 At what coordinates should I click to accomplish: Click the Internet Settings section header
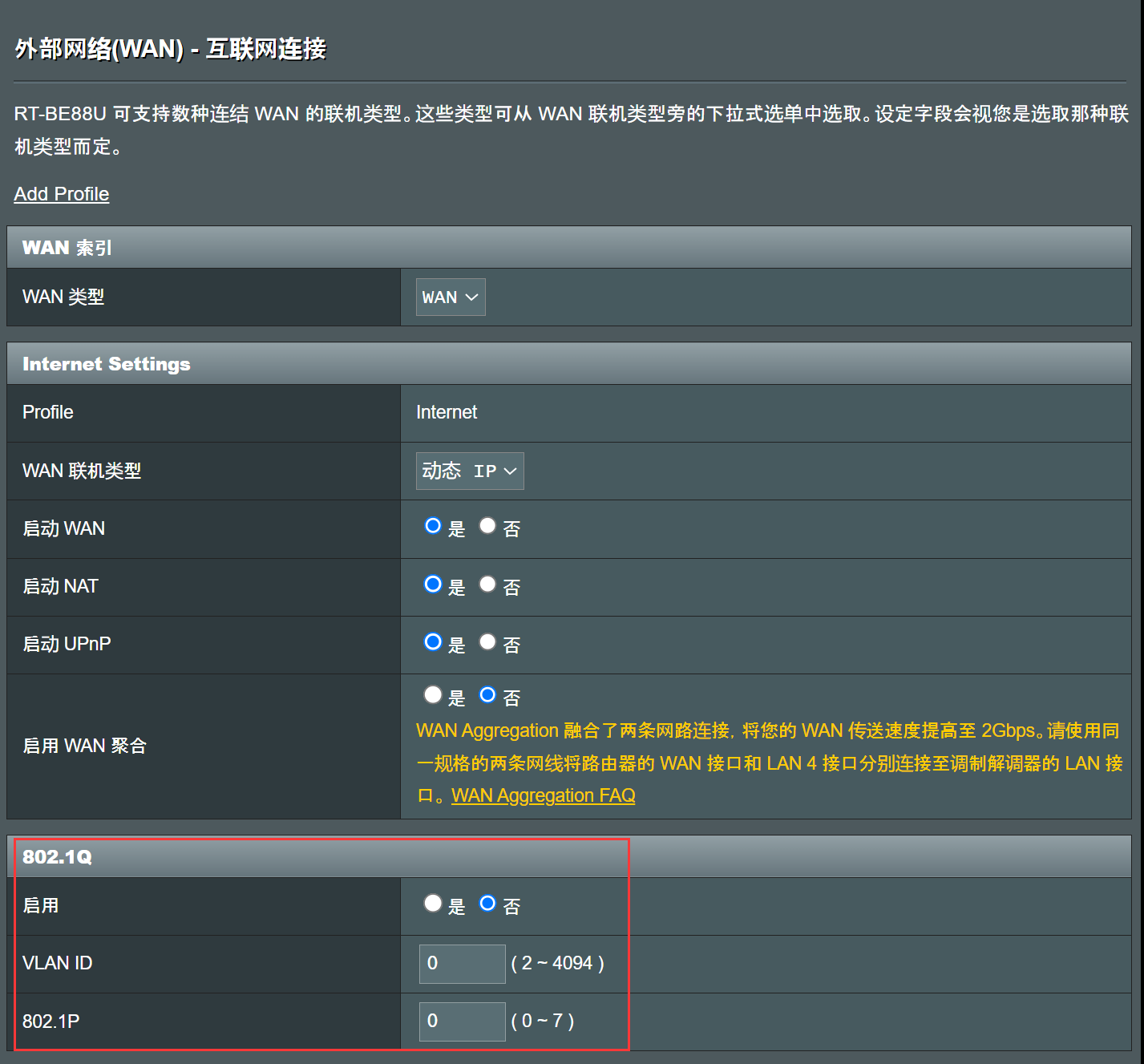point(107,364)
